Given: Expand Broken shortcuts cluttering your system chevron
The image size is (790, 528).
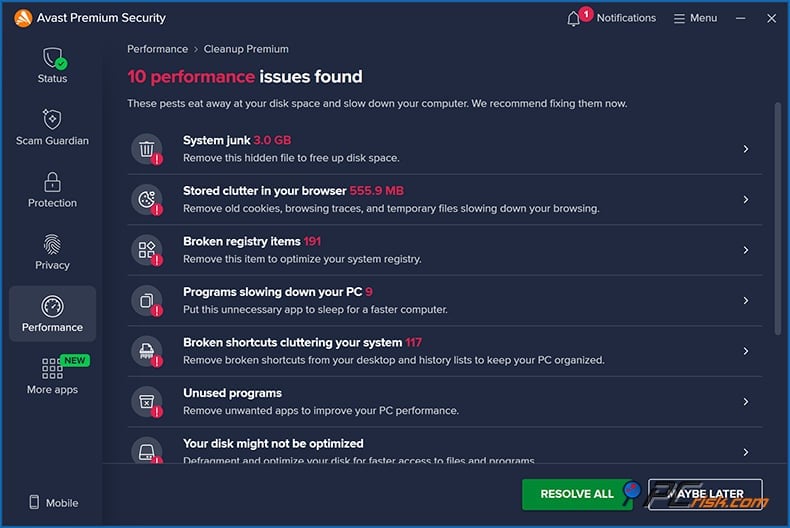Looking at the screenshot, I should pyautogui.click(x=746, y=351).
